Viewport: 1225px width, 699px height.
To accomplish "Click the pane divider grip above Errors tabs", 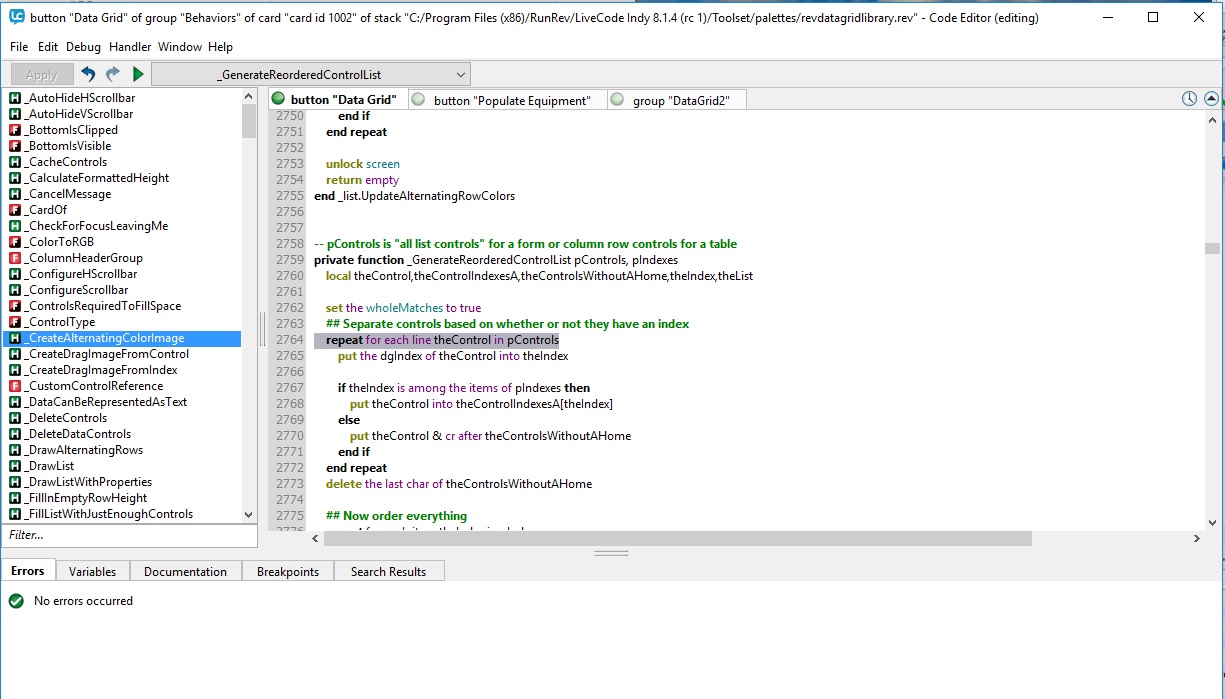I will click(611, 553).
